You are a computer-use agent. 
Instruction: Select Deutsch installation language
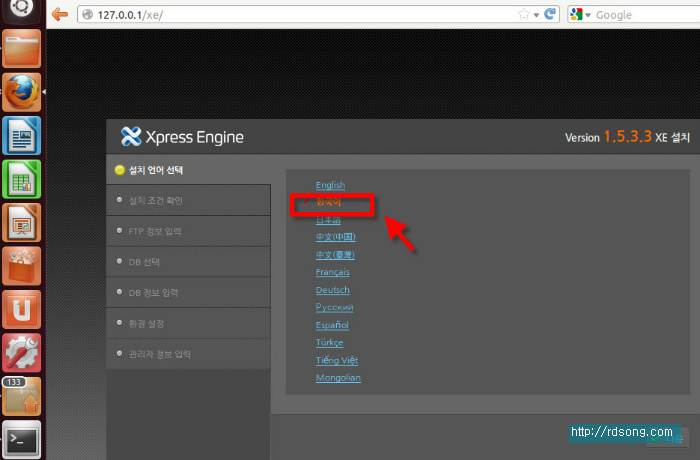click(x=333, y=290)
